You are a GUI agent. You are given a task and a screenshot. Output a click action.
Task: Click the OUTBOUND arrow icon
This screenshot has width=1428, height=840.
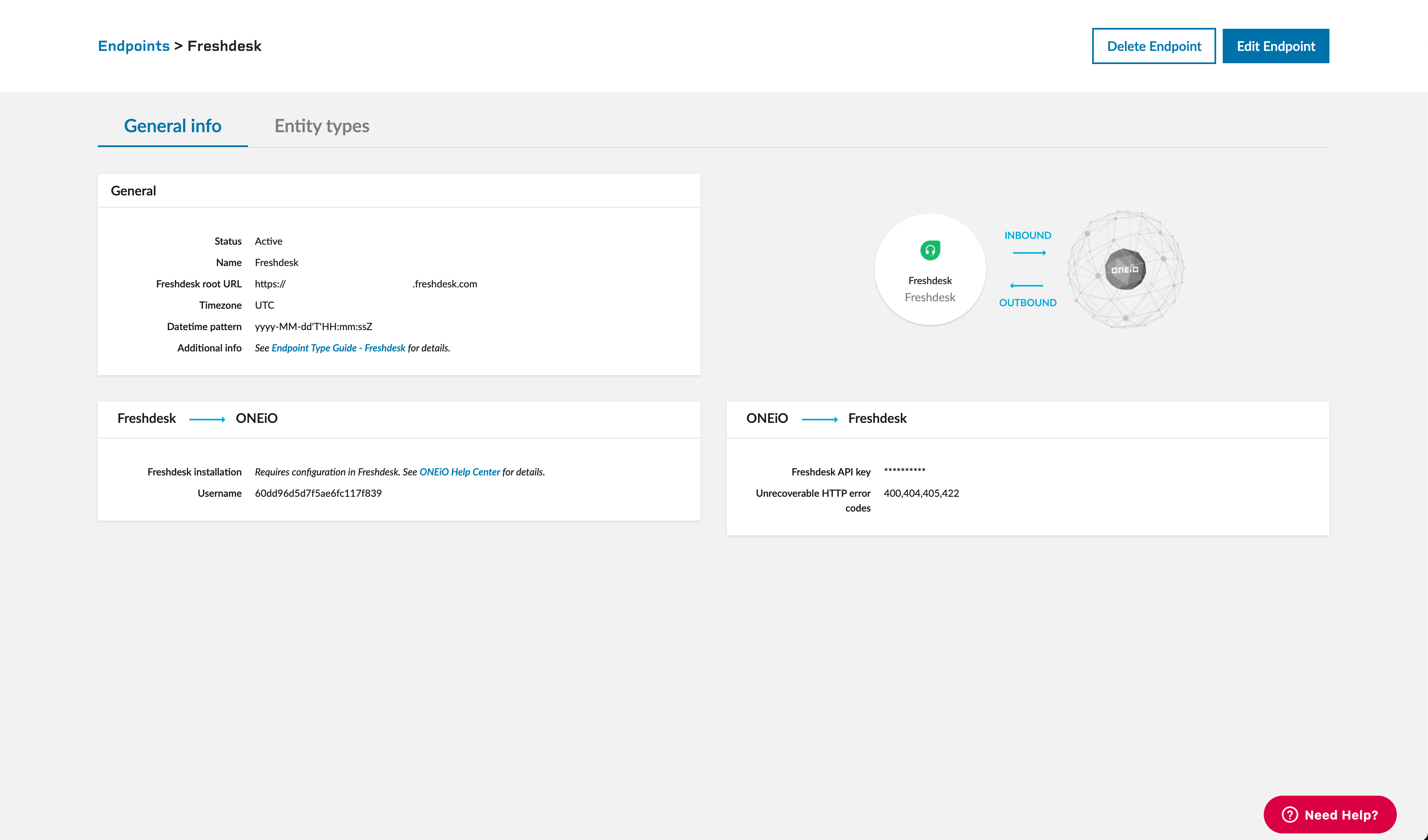1026,286
